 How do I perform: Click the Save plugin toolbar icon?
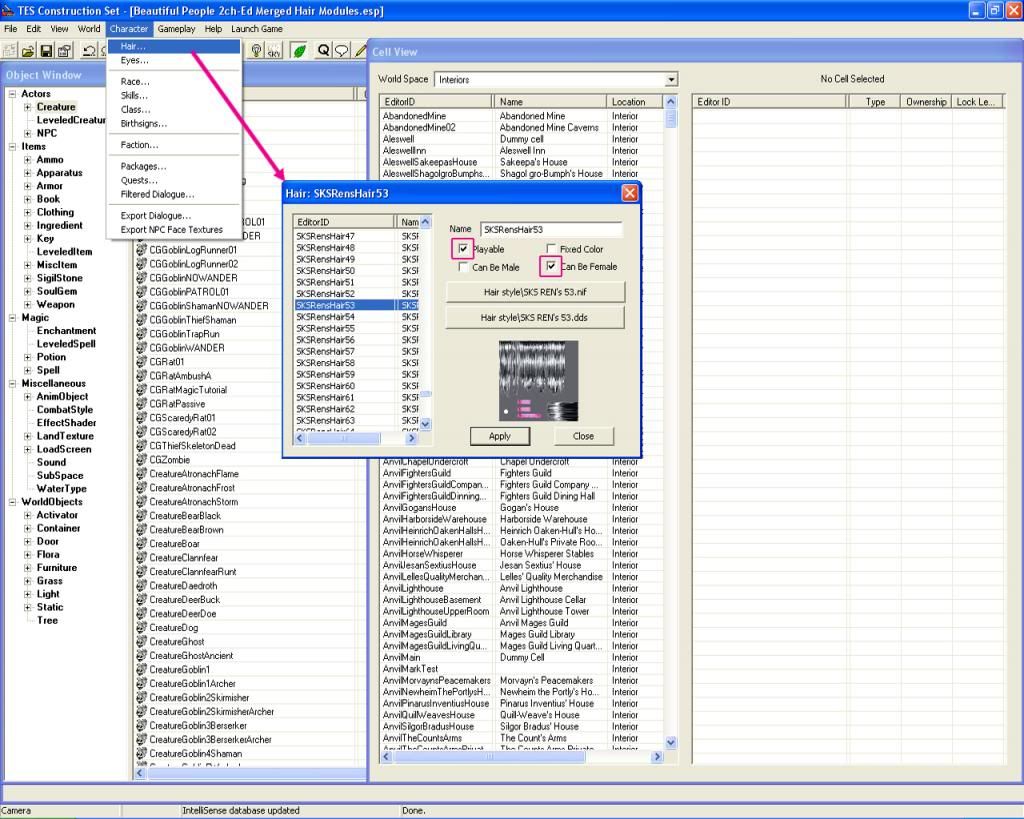click(x=45, y=50)
